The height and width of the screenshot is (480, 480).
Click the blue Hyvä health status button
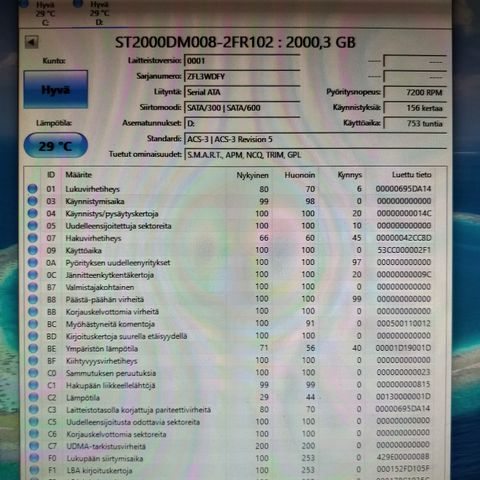point(56,89)
